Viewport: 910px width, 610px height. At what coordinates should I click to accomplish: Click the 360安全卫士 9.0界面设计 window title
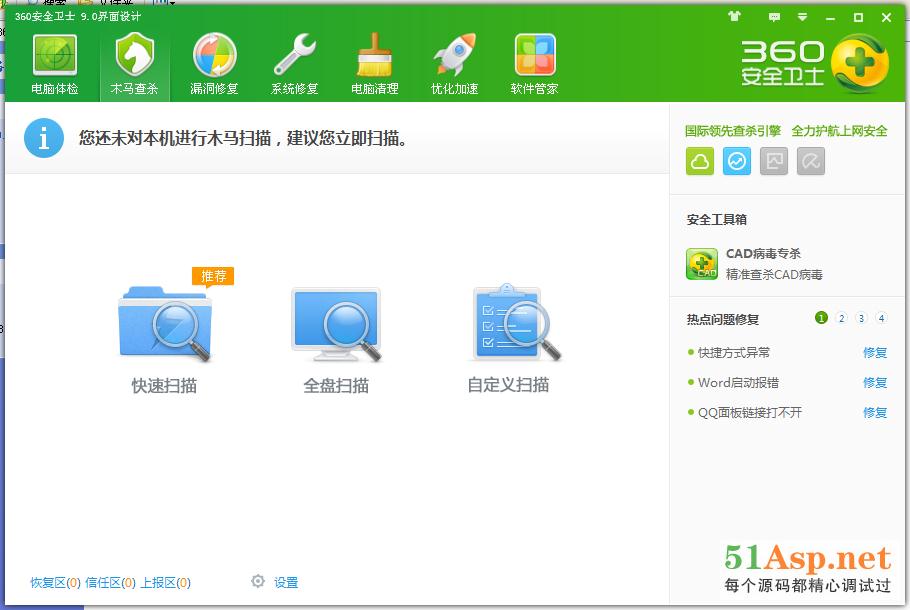(78, 16)
